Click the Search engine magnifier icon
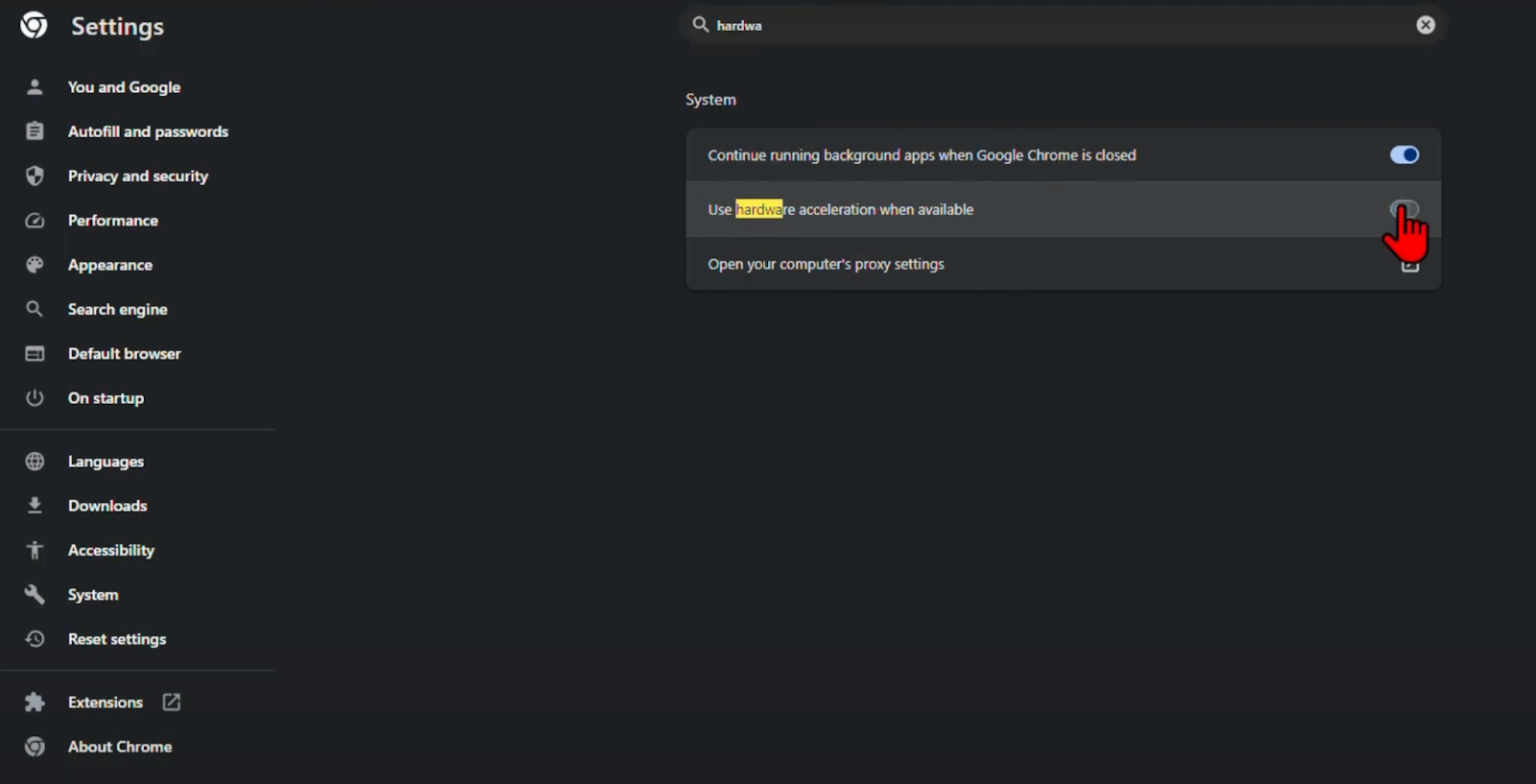Viewport: 1536px width, 784px height. tap(34, 309)
